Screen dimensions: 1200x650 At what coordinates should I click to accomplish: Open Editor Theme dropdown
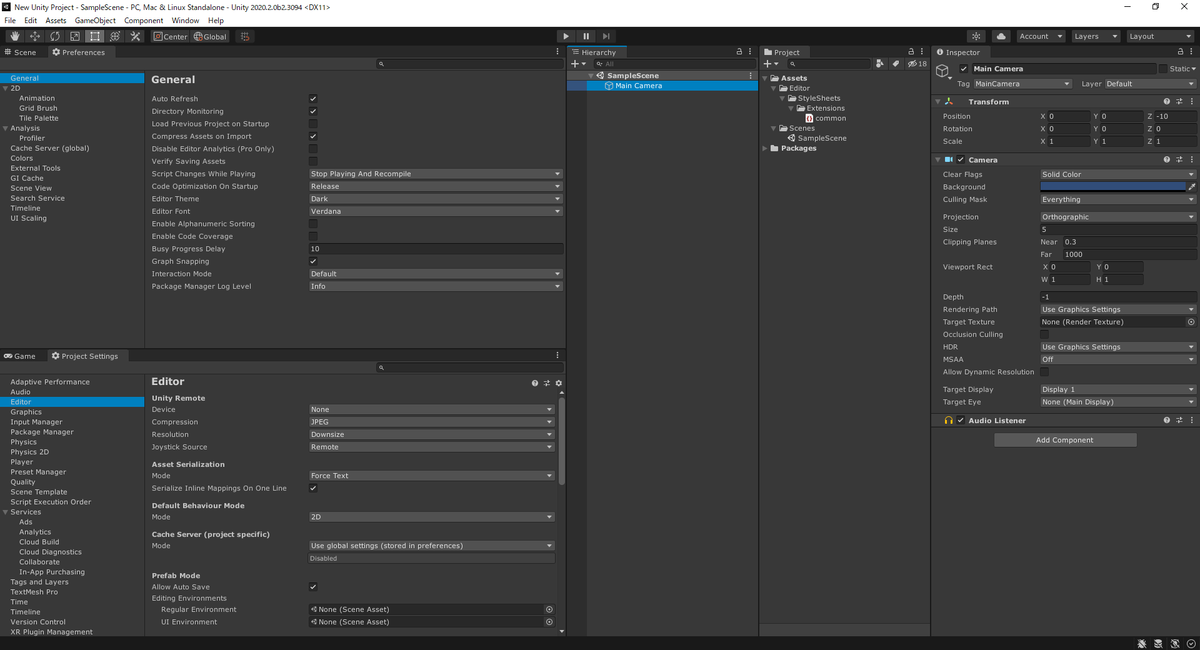click(x=435, y=199)
